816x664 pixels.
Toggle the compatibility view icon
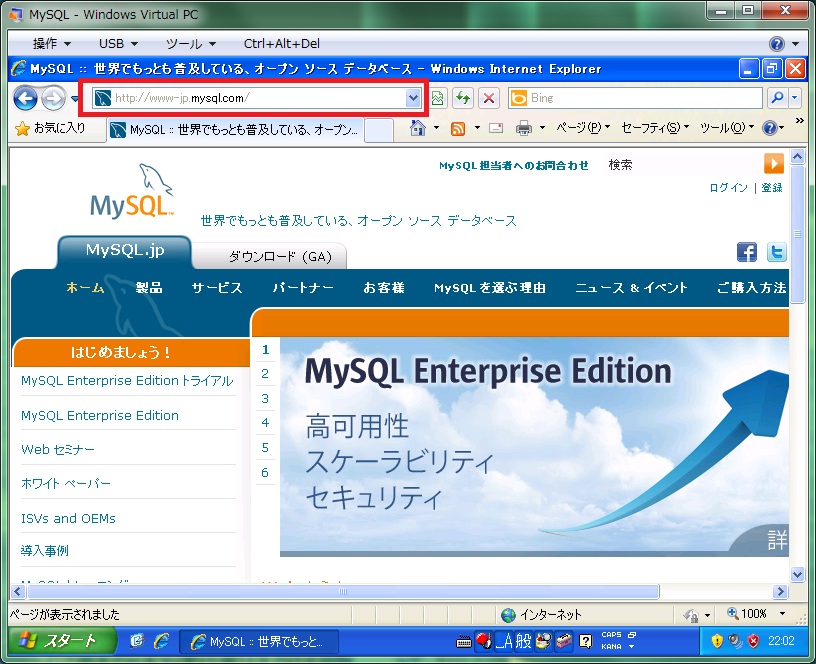(x=438, y=98)
